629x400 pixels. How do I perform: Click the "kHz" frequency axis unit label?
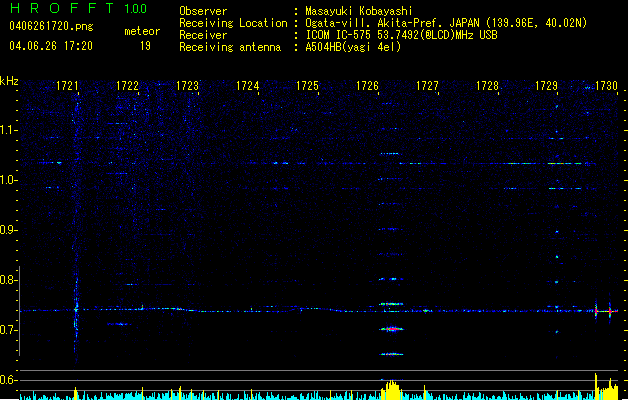pos(9,81)
